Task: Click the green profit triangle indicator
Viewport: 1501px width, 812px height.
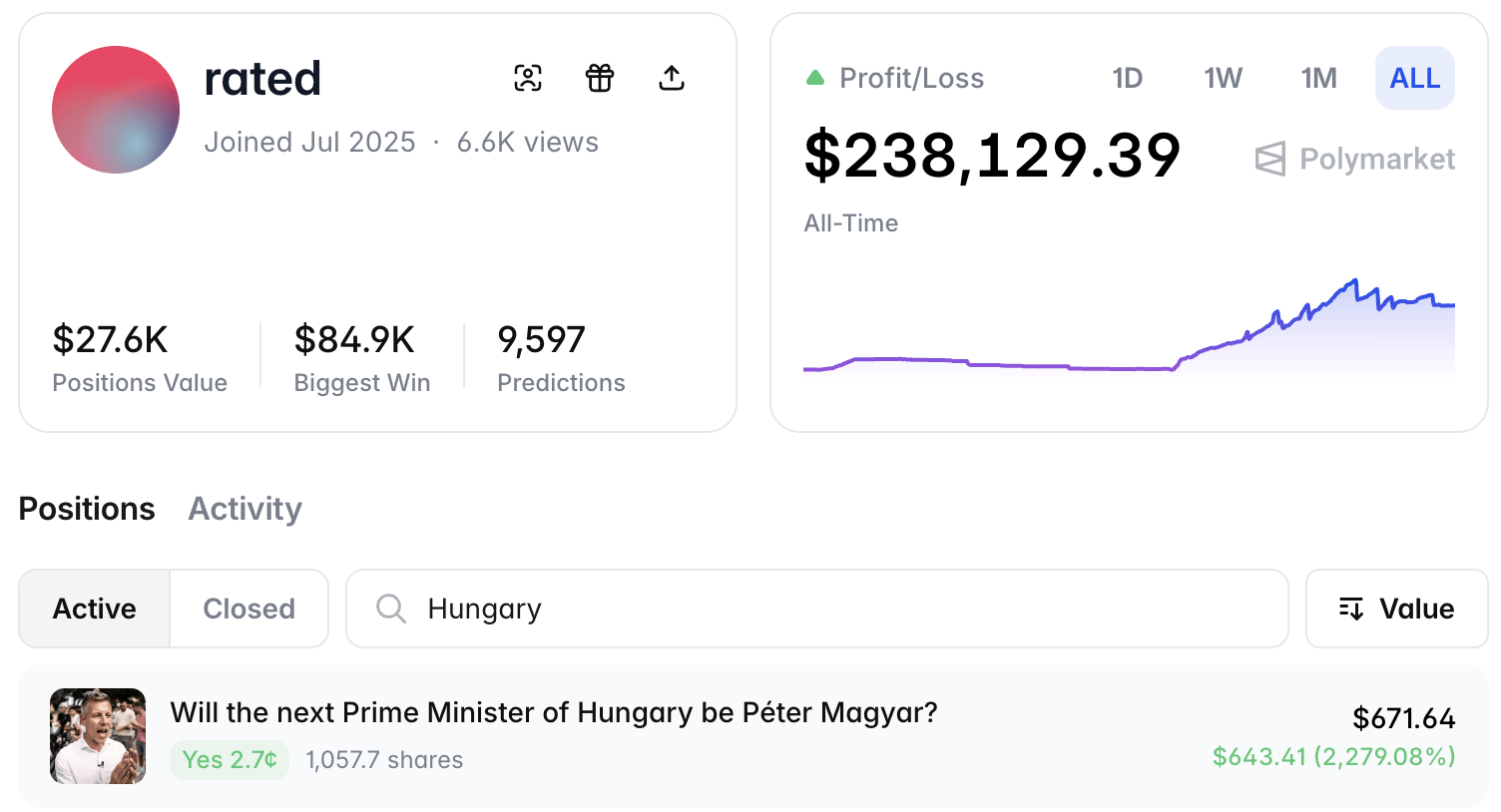Action: pyautogui.click(x=815, y=78)
